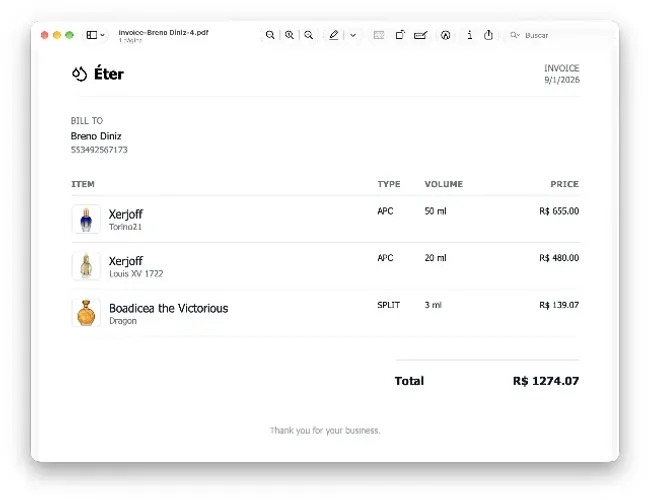649x500 pixels.
Task: Click the Torino21 subtitle
Action: point(125,227)
